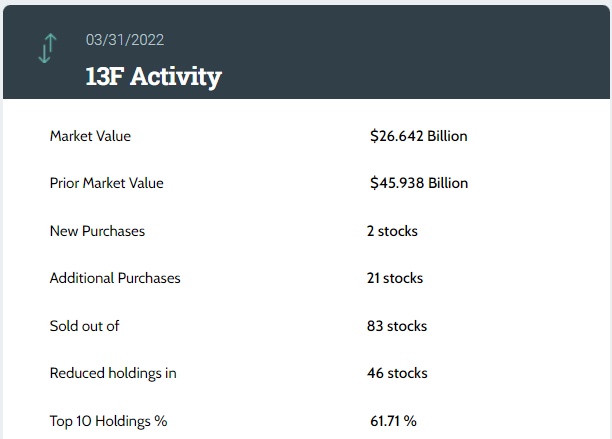Click the Additional Purchases label
This screenshot has height=439, width=612.
point(115,278)
